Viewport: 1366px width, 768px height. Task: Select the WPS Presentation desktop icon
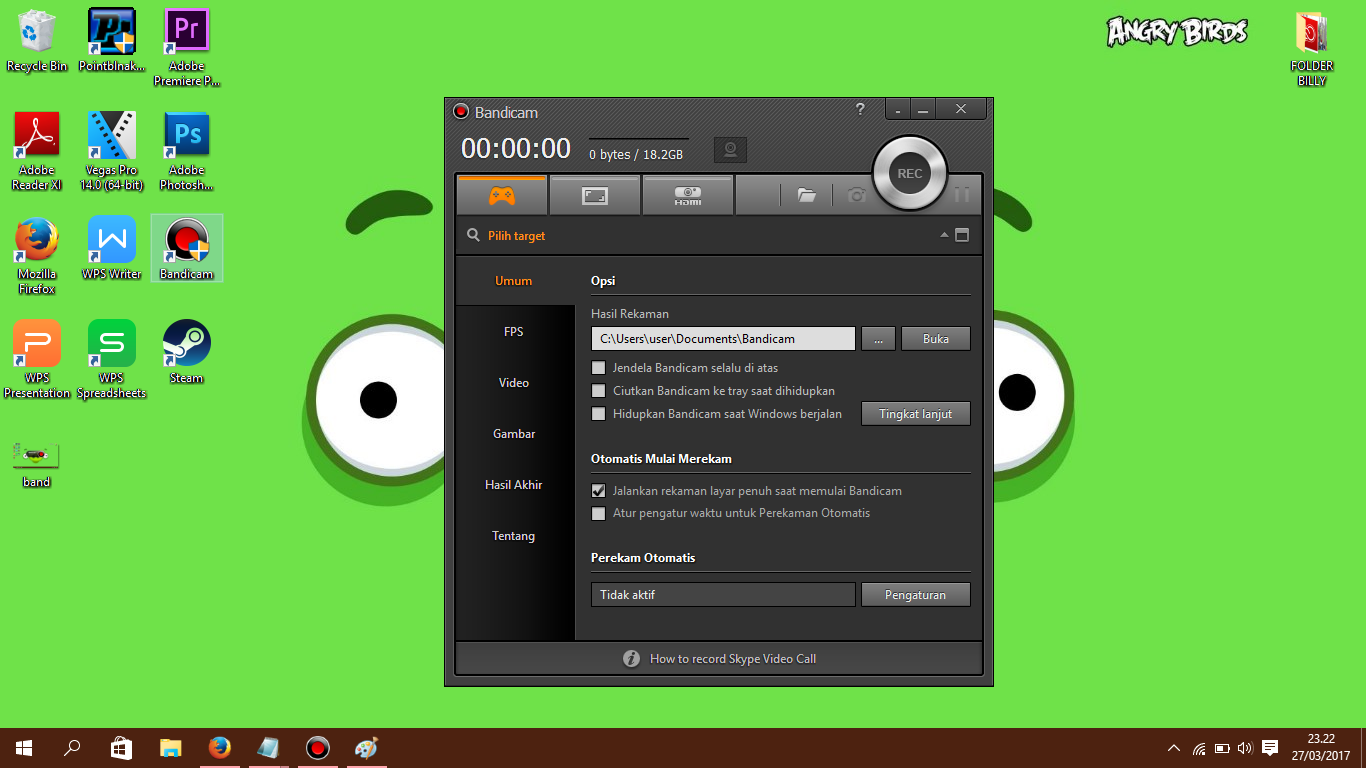(x=37, y=360)
